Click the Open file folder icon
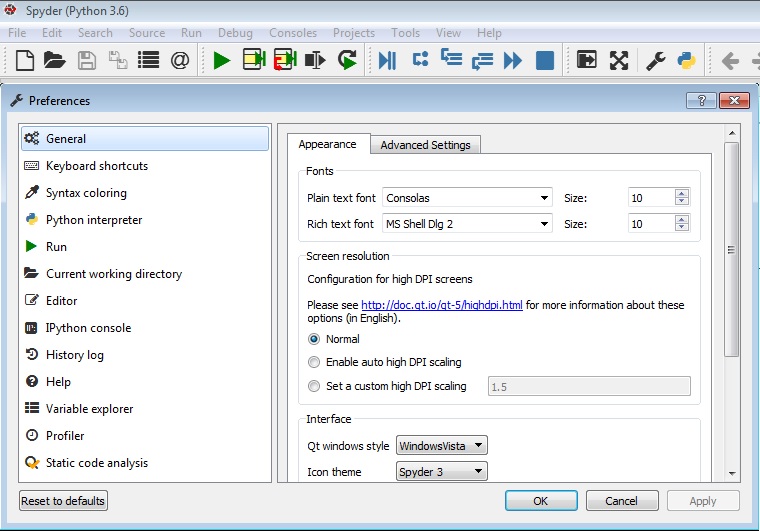This screenshot has height=531, width=760. (54, 61)
